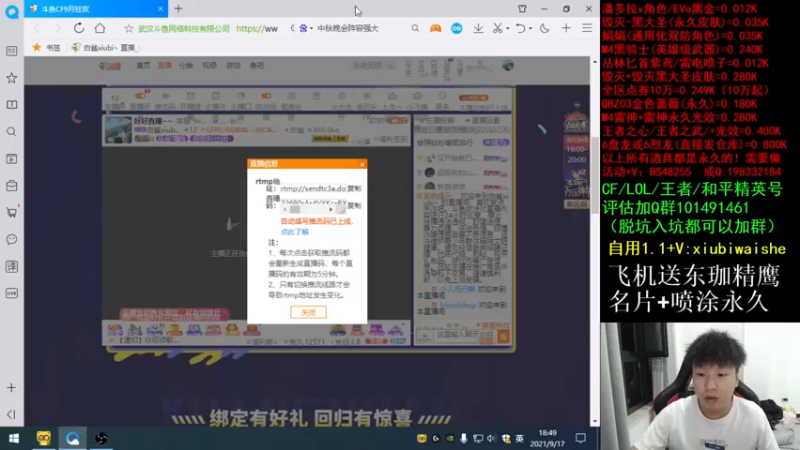Click the 直播 nav item on Douyu
The height and width of the screenshot is (450, 800).
pos(164,65)
